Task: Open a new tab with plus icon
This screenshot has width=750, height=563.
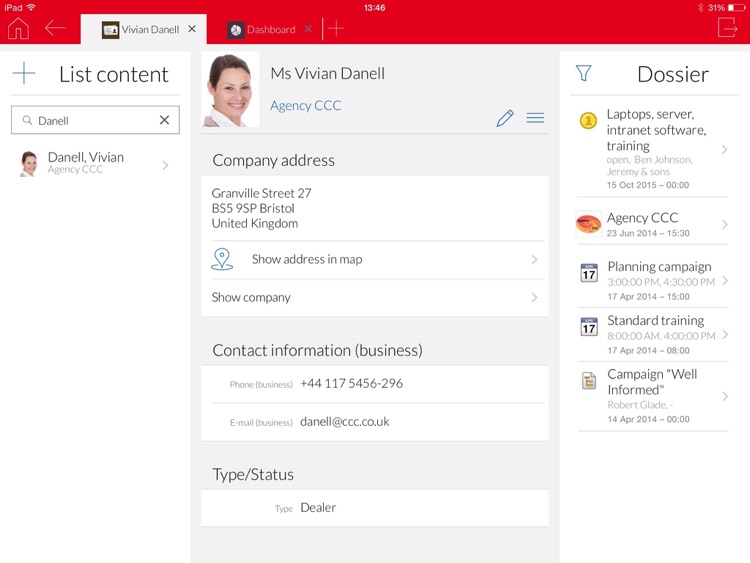Action: (x=336, y=29)
